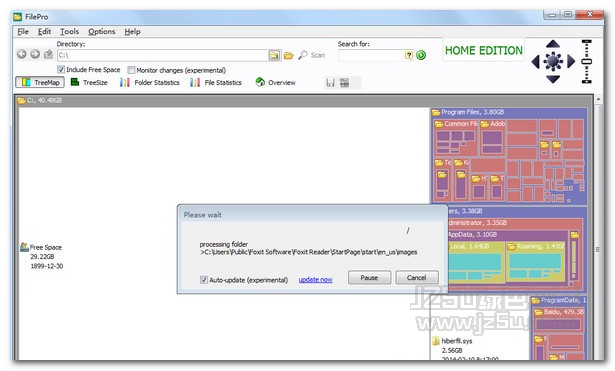This screenshot has height=371, width=615.
Task: Open the Edit menu
Action: [44, 32]
